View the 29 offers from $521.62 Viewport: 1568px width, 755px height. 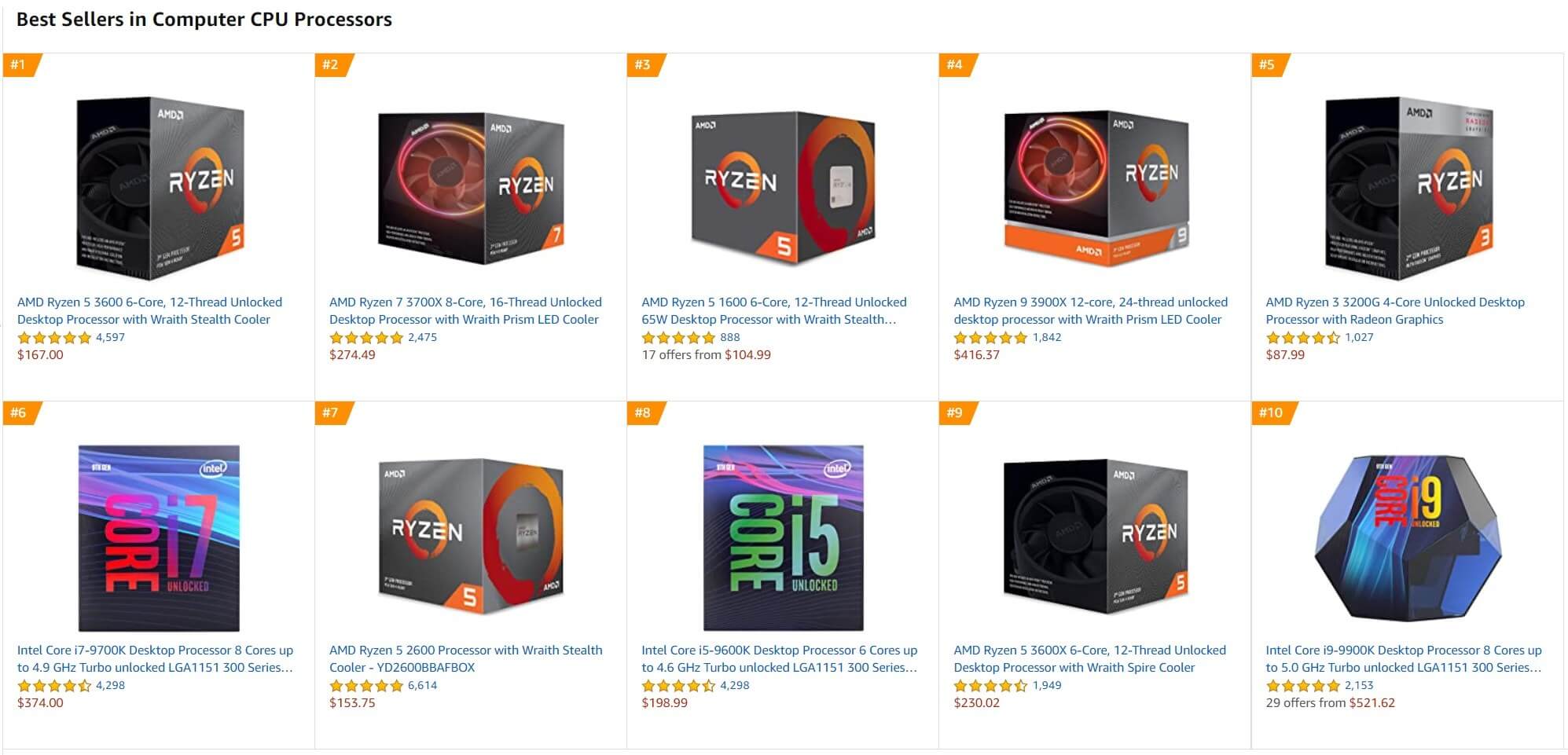[1330, 702]
